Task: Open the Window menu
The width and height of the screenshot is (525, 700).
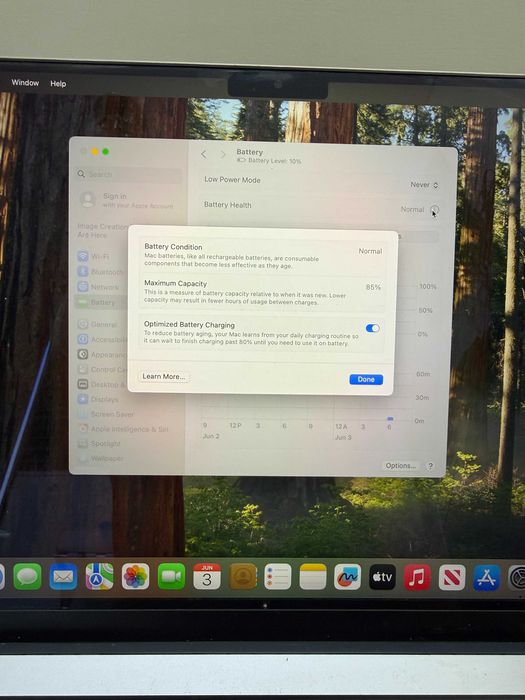Action: 25,83
